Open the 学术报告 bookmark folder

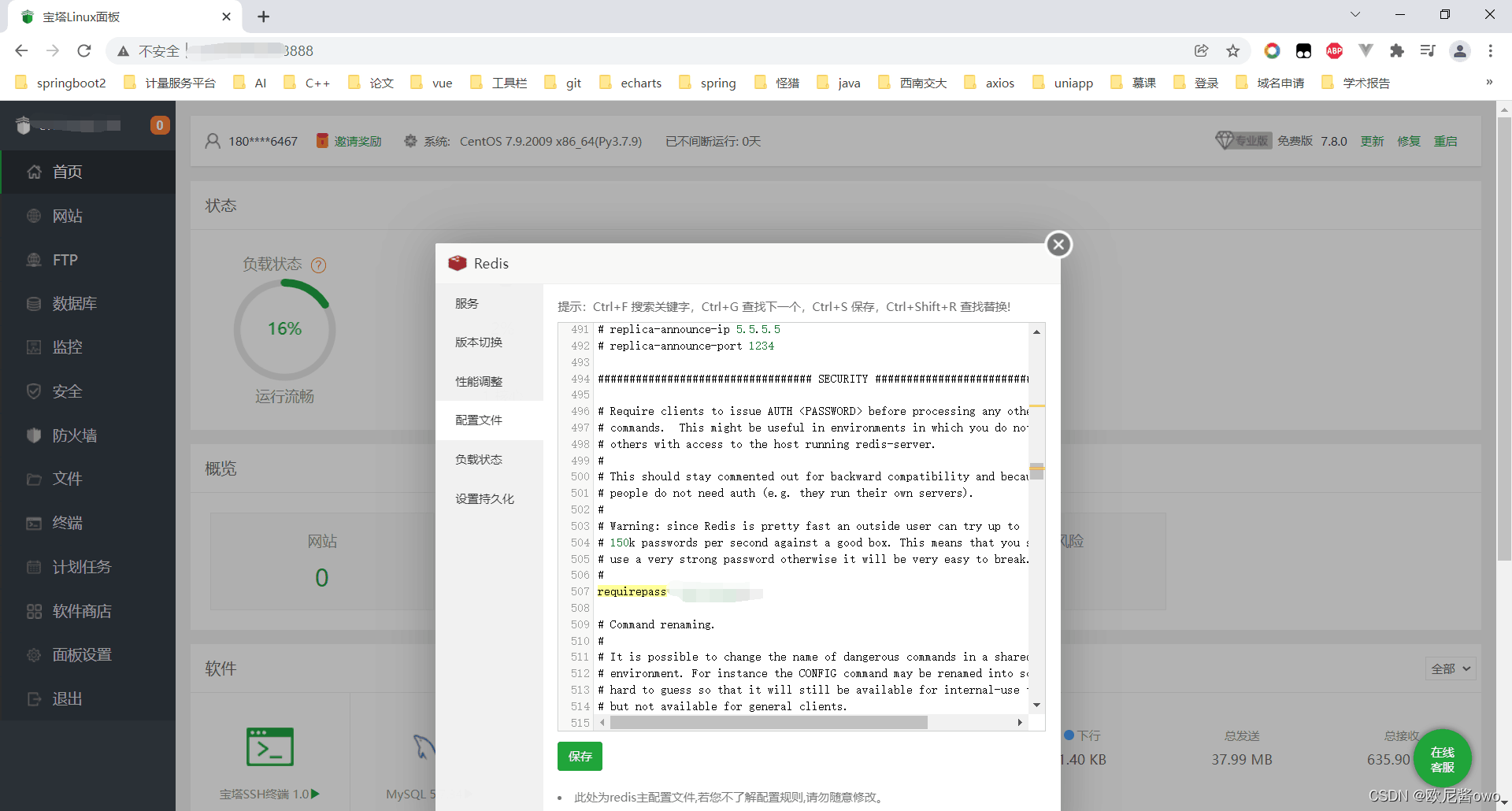(x=1356, y=83)
